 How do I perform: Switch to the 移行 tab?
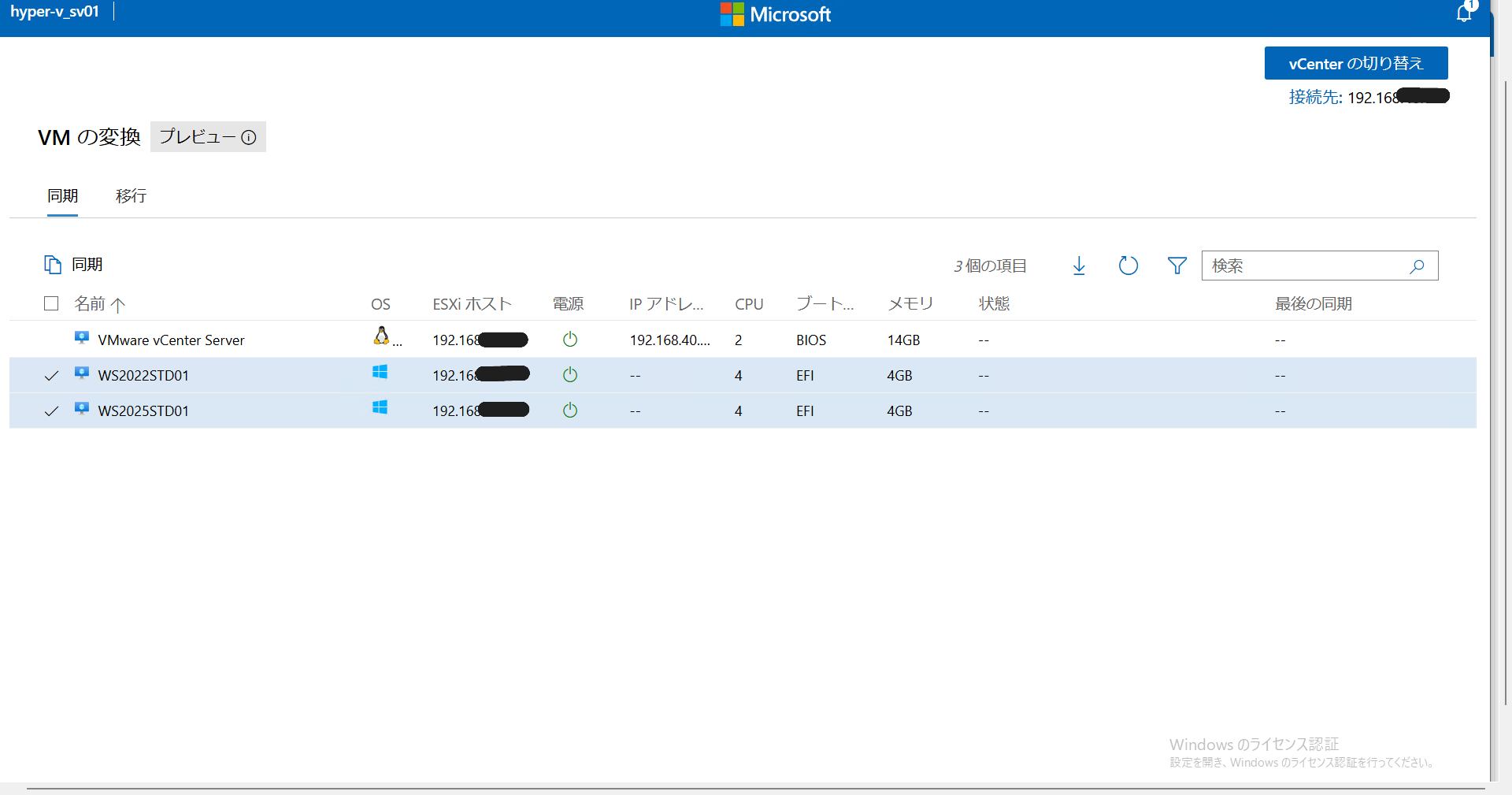[x=131, y=195]
